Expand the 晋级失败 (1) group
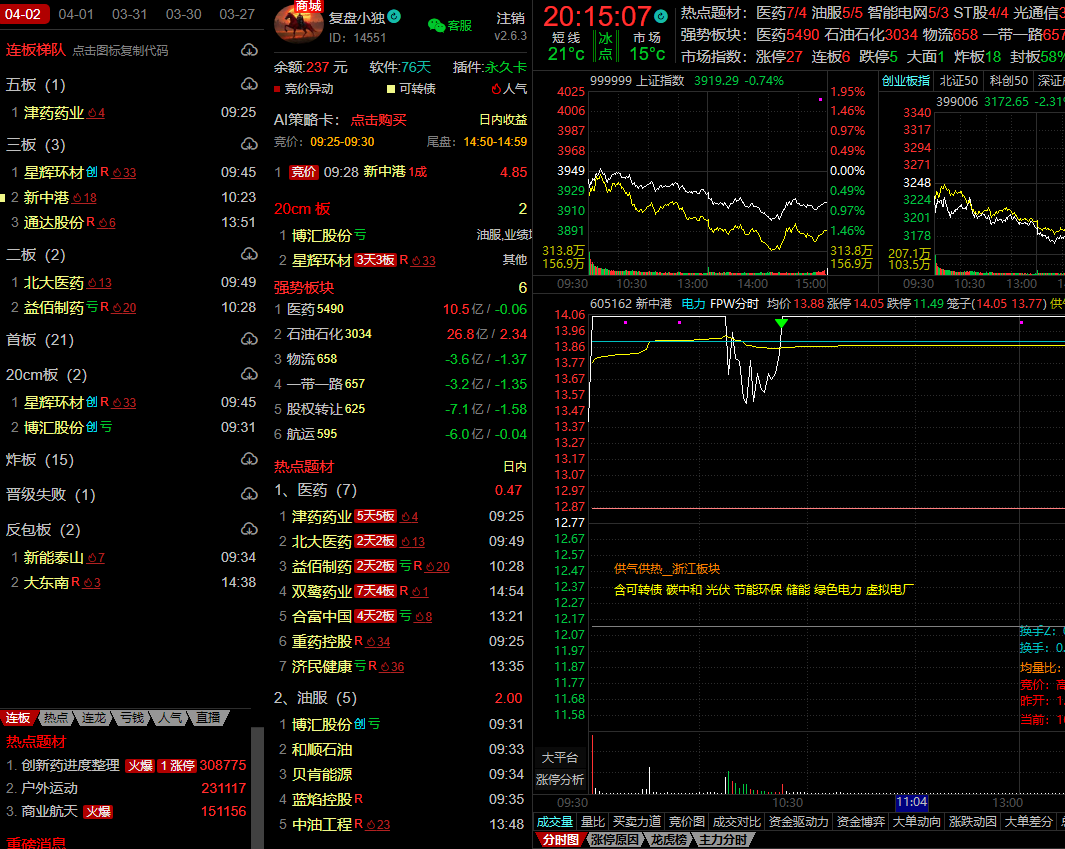This screenshot has width=1065, height=849. 50,495
